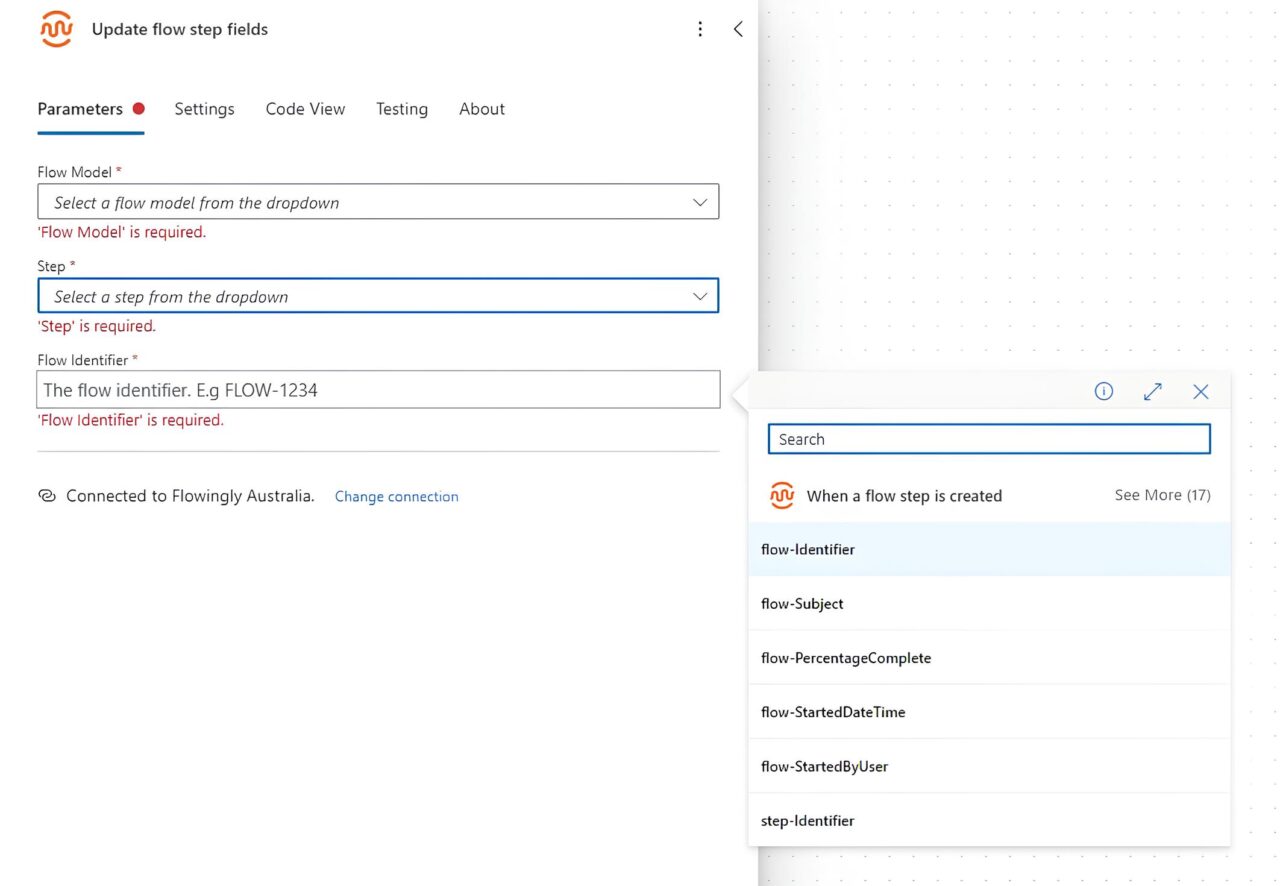Image resolution: width=1280 pixels, height=886 pixels.
Task: Close the dynamic content popup
Action: coord(1201,392)
